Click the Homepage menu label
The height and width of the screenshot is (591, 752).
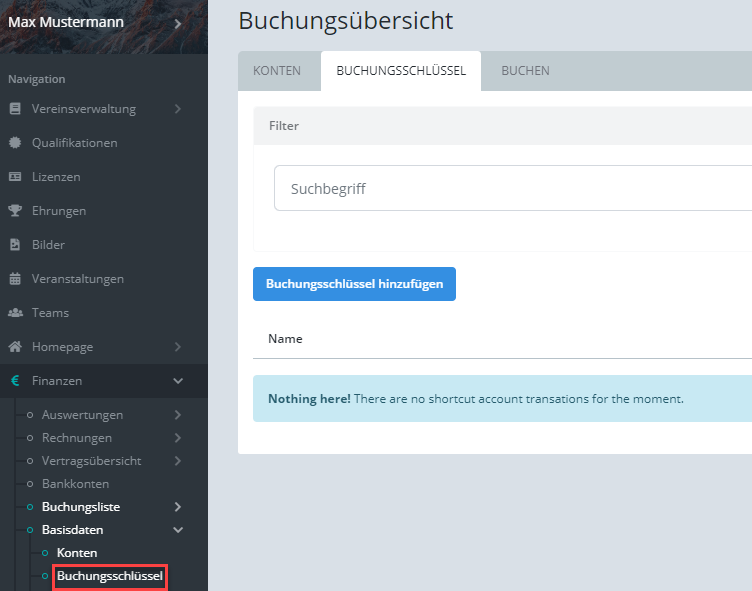pos(62,347)
